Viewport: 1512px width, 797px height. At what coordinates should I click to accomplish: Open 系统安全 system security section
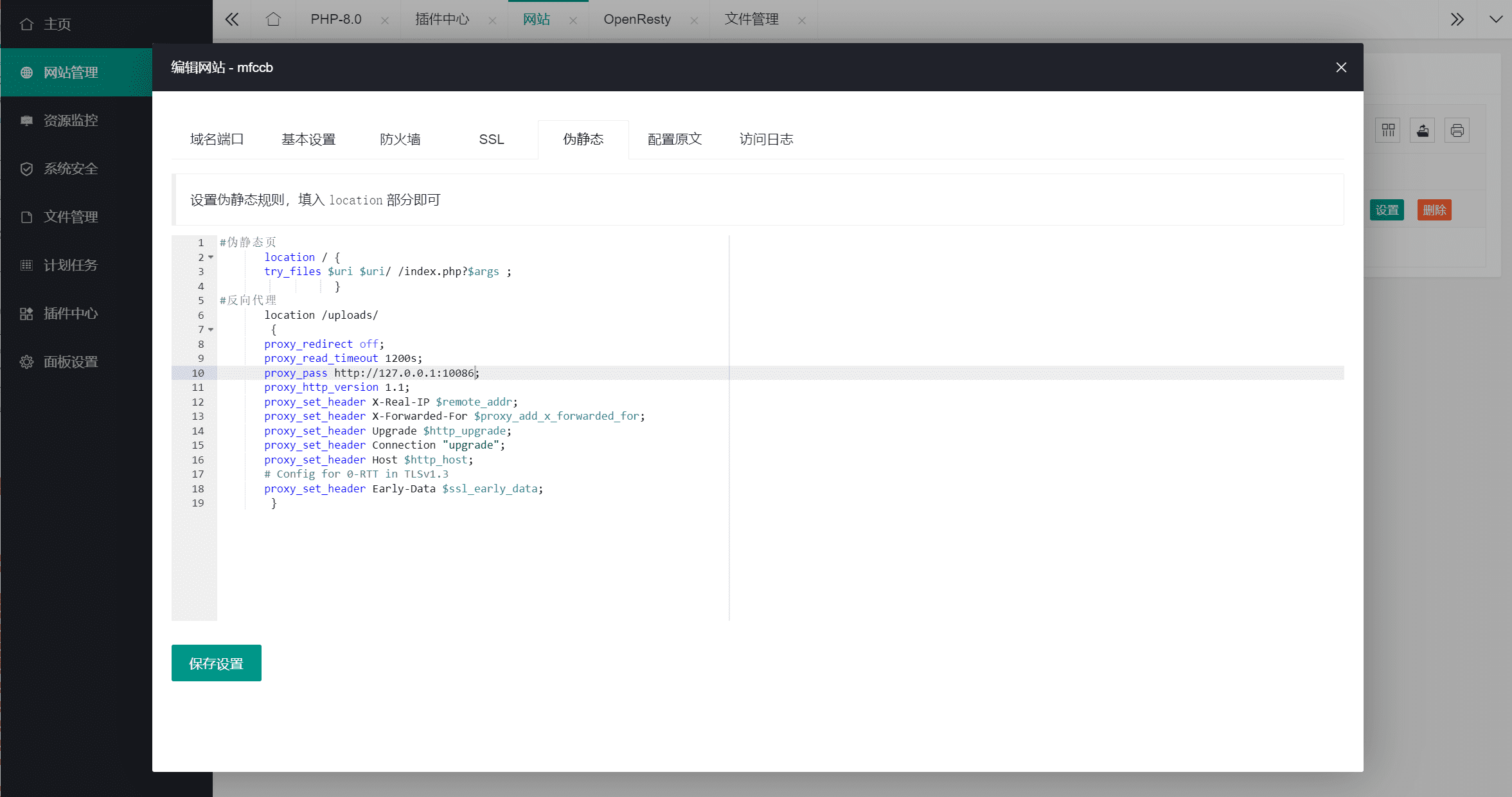click(x=71, y=168)
